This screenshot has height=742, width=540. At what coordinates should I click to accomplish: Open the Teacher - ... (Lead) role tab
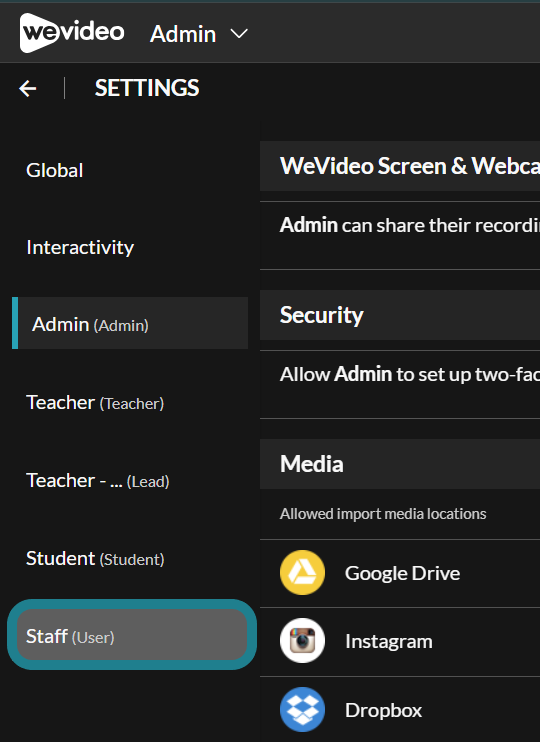pyautogui.click(x=97, y=481)
